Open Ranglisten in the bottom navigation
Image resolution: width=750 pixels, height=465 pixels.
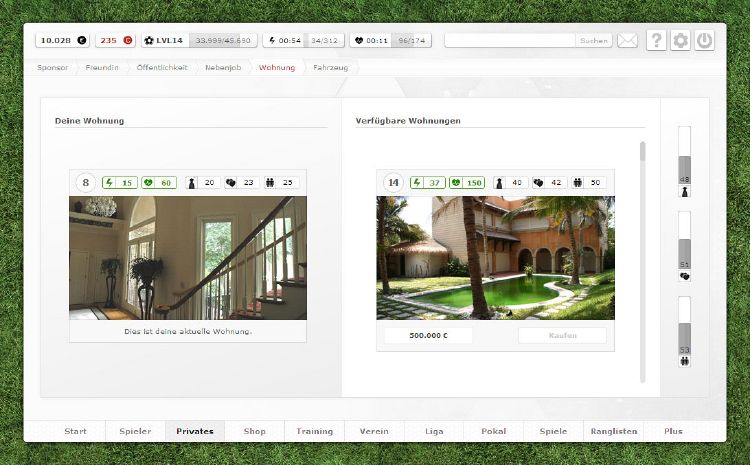(x=615, y=431)
